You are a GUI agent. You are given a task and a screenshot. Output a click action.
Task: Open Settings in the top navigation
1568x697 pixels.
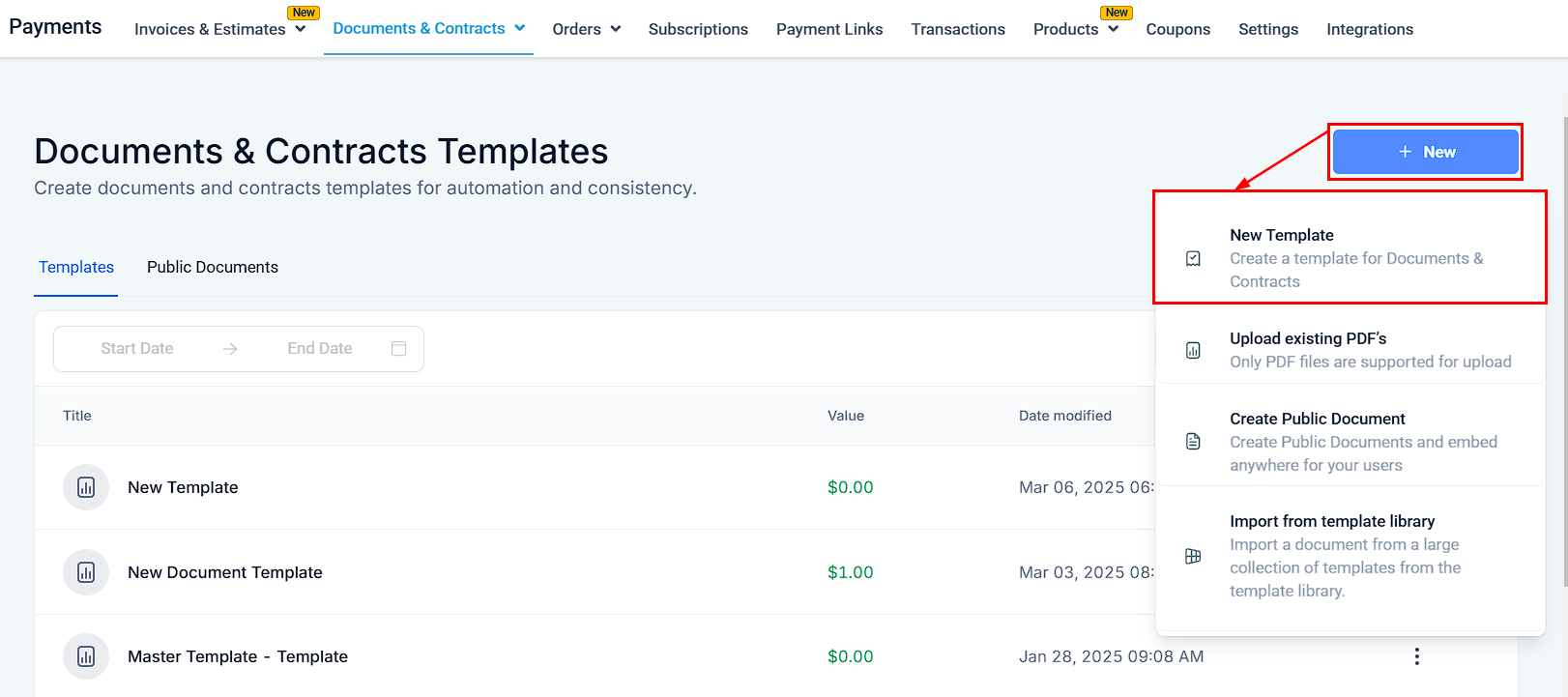(1268, 29)
